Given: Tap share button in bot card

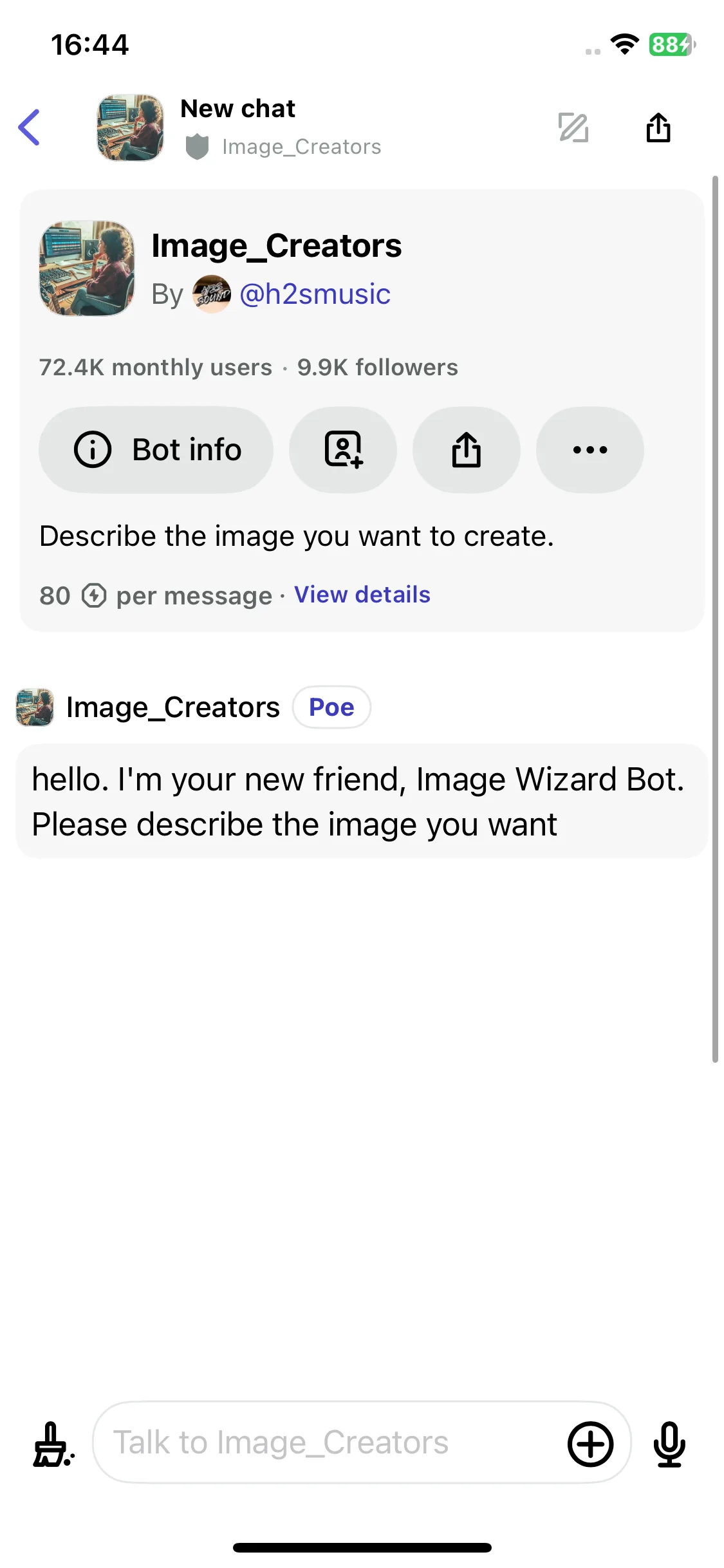Looking at the screenshot, I should tap(467, 449).
